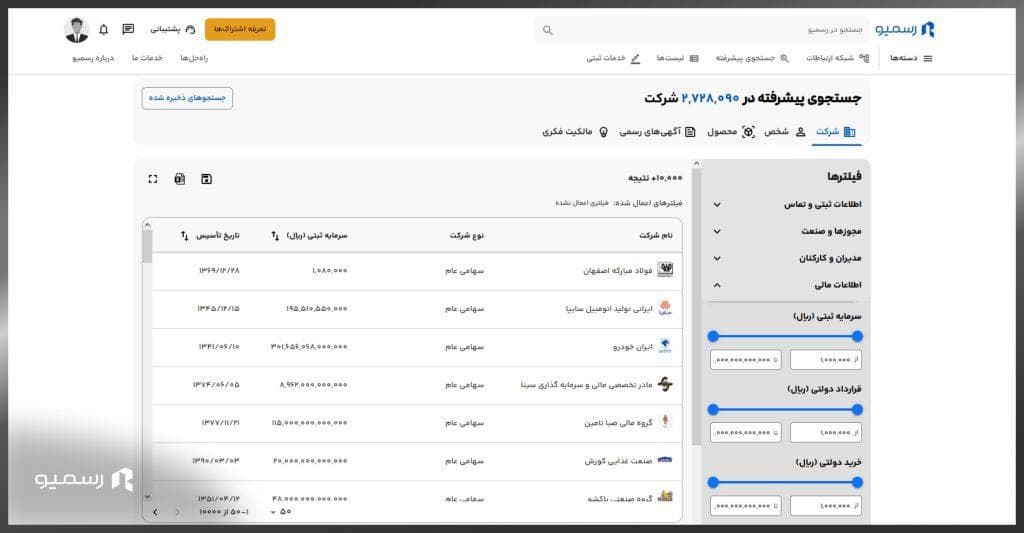Click the سایپا company logo
1024x533 pixels.
pos(665,308)
